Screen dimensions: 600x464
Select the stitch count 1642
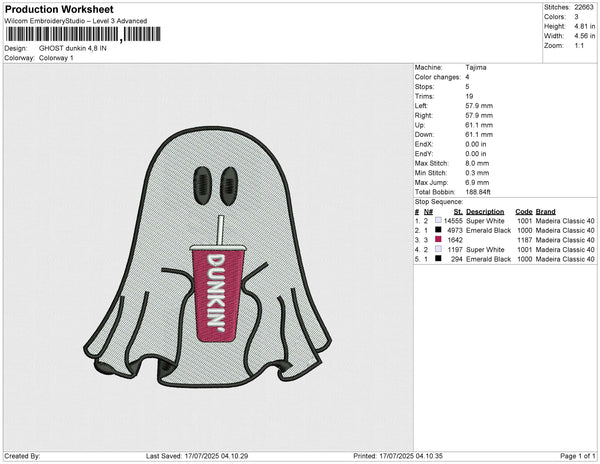pos(455,240)
